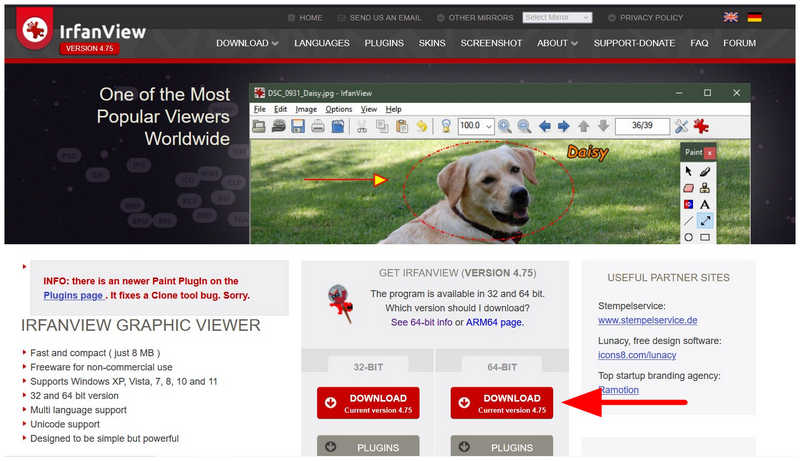Click the save floppy disk toolbar icon
The image size is (800, 461).
[x=298, y=126]
